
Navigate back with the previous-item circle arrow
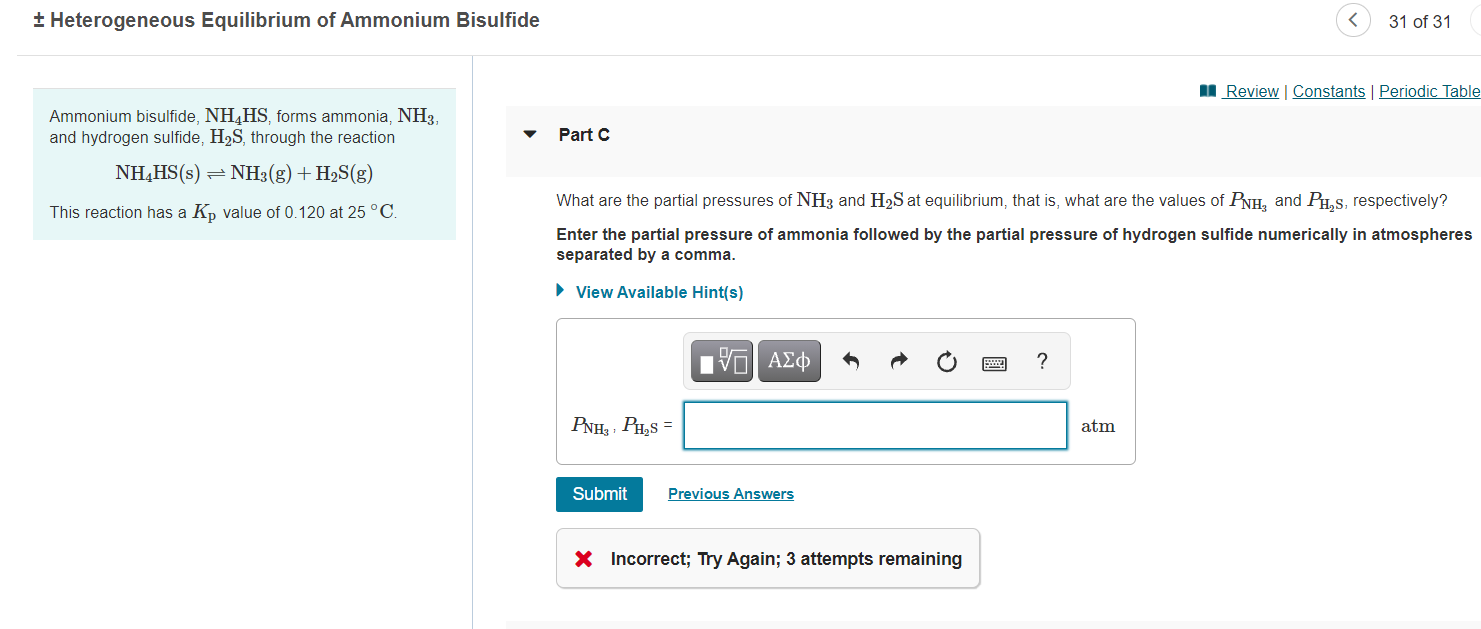tap(1353, 20)
